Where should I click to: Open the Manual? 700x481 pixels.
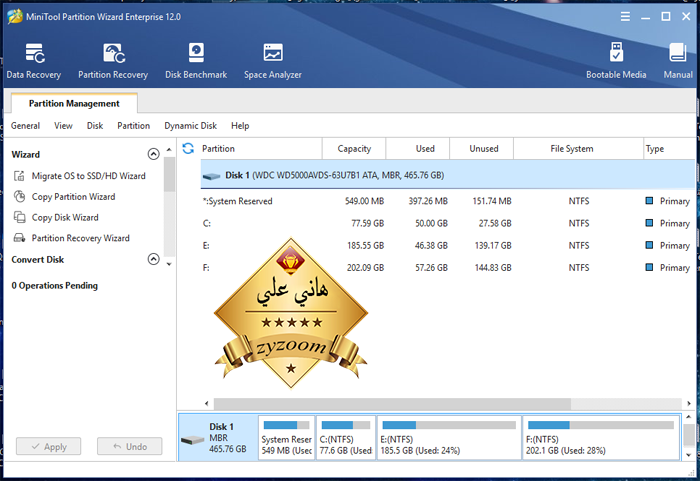click(678, 61)
